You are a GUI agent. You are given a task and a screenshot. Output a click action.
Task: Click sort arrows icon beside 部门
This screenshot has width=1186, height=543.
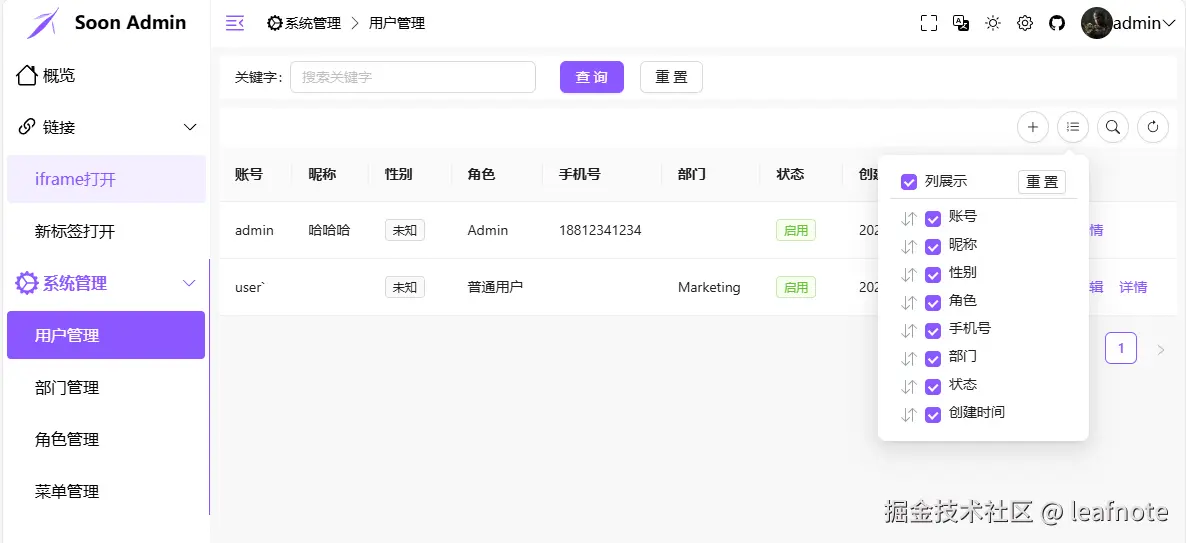(908, 358)
